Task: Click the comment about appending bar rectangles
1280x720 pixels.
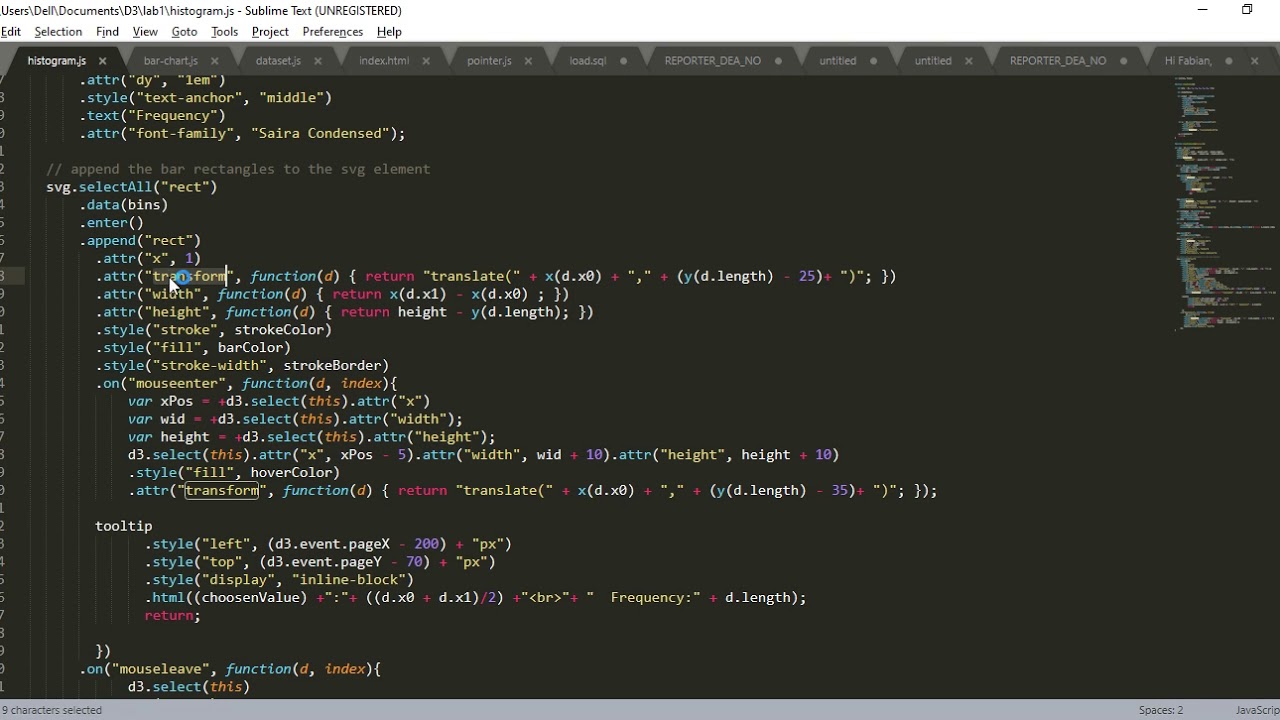Action: click(238, 169)
